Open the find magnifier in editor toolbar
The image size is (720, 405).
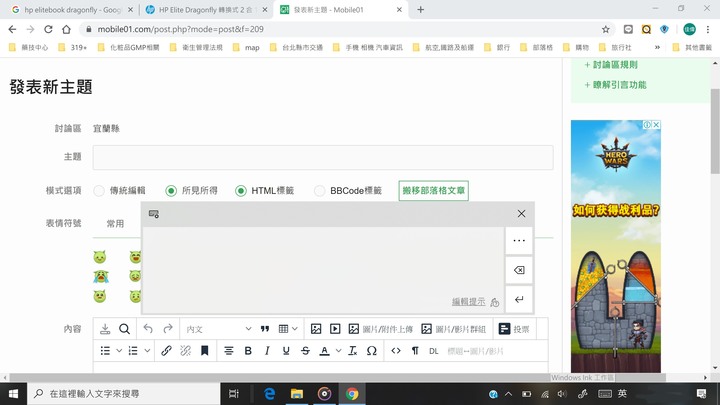[124, 329]
